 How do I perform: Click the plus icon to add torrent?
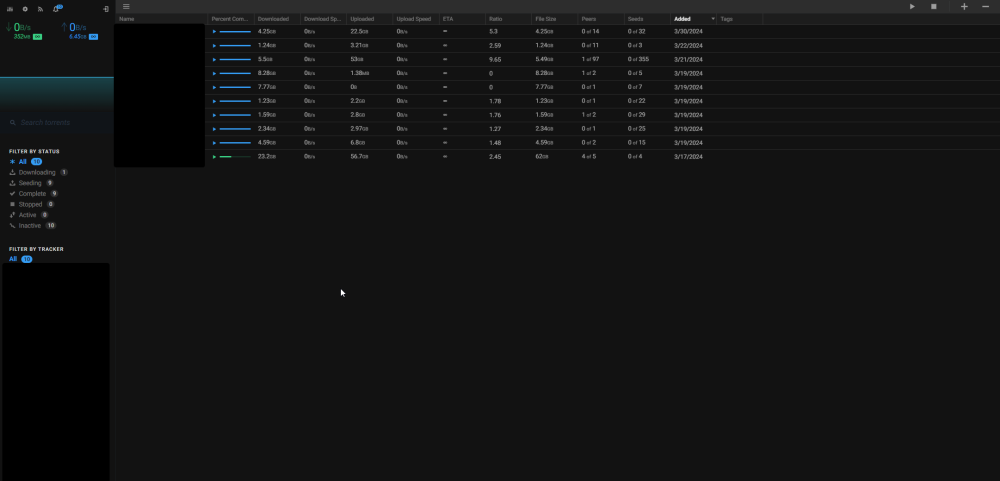pos(964,6)
